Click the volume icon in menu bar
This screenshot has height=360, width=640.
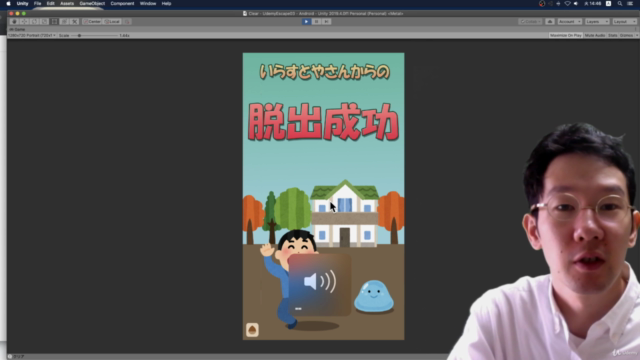[576, 4]
